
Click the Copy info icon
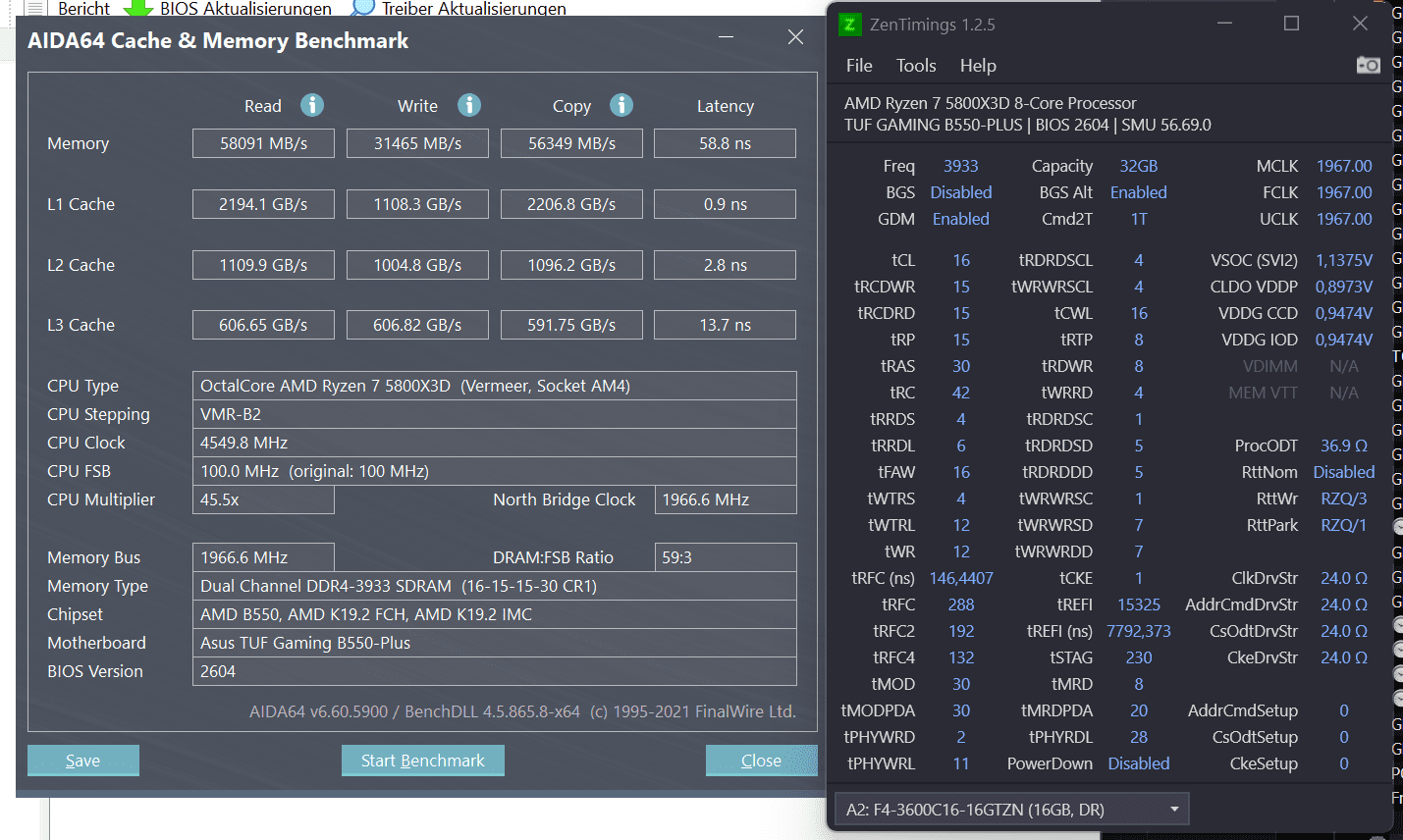pyautogui.click(x=621, y=105)
